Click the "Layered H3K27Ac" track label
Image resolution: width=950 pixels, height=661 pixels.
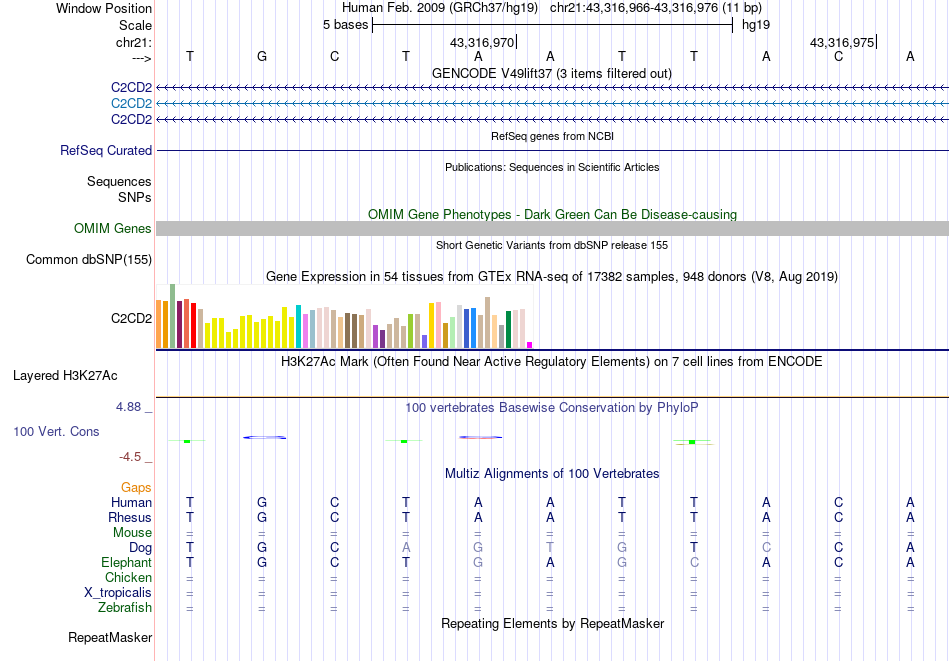(65, 376)
